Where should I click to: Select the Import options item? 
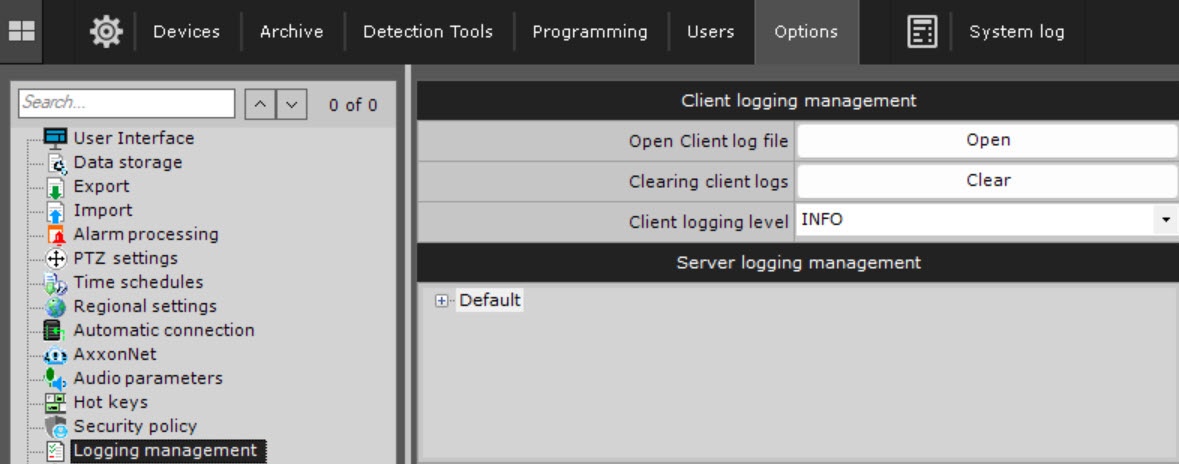click(x=102, y=211)
